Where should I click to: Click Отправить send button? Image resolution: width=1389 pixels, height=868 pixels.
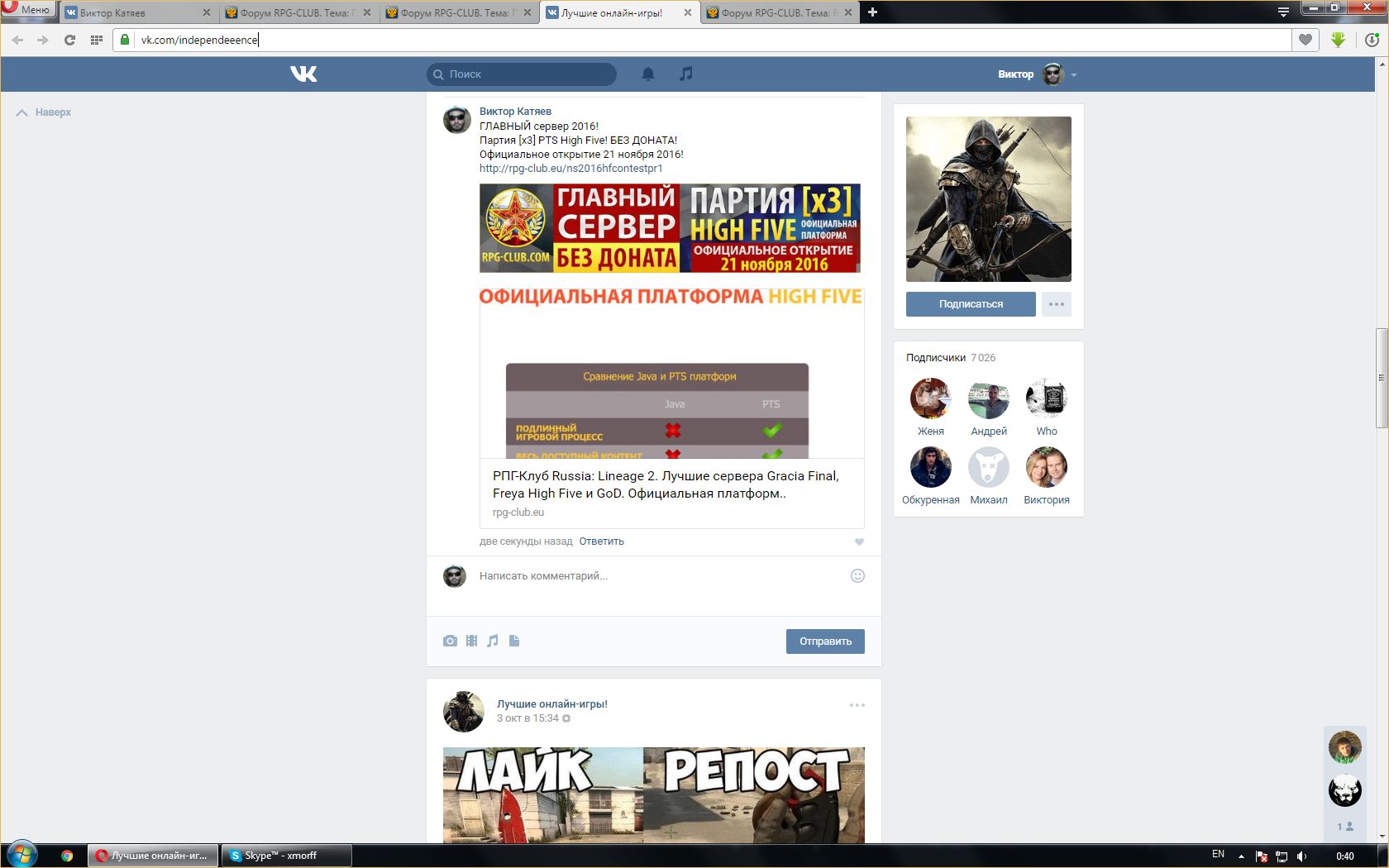tap(825, 641)
